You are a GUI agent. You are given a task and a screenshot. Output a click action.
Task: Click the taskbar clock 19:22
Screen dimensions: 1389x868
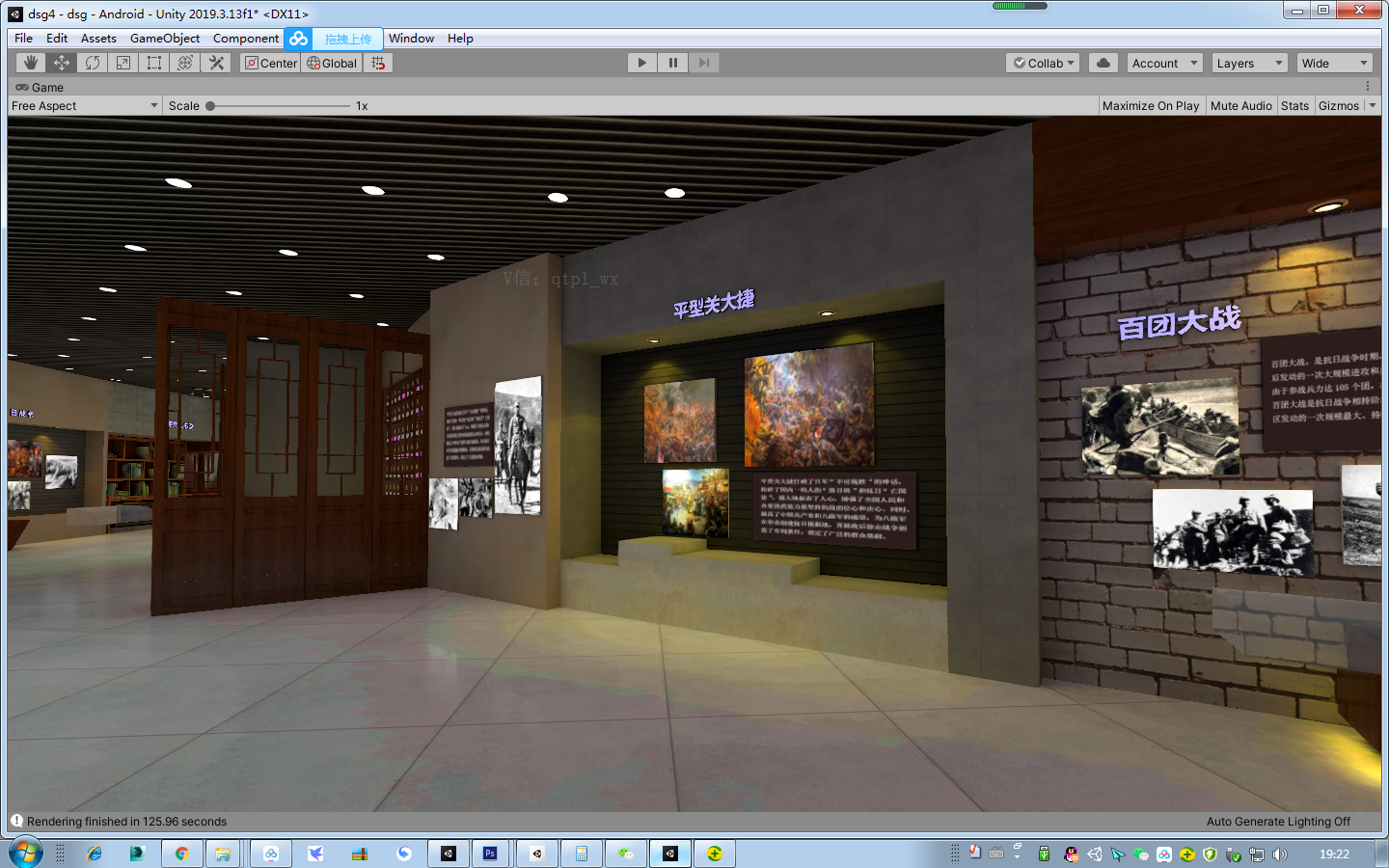pyautogui.click(x=1334, y=854)
